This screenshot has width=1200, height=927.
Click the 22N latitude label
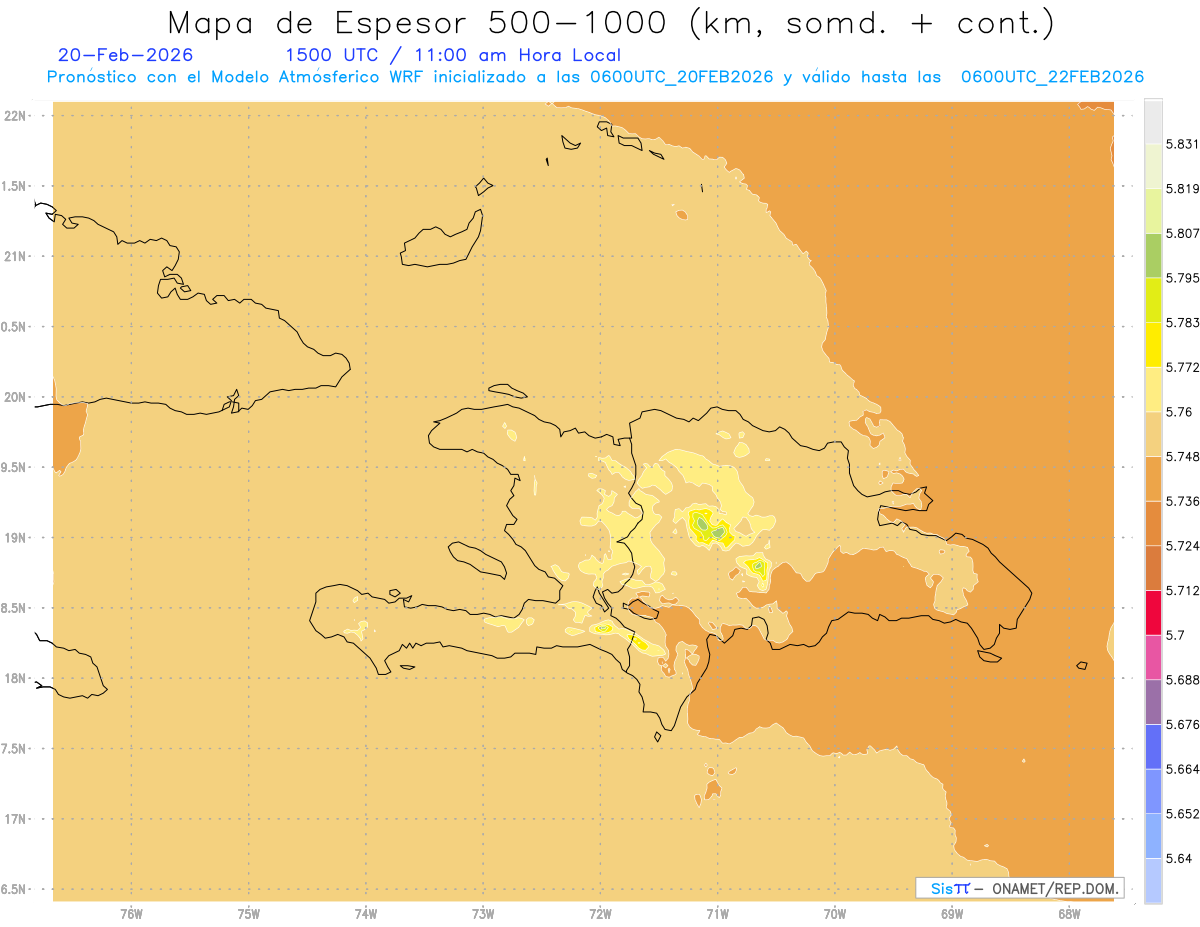tap(15, 116)
